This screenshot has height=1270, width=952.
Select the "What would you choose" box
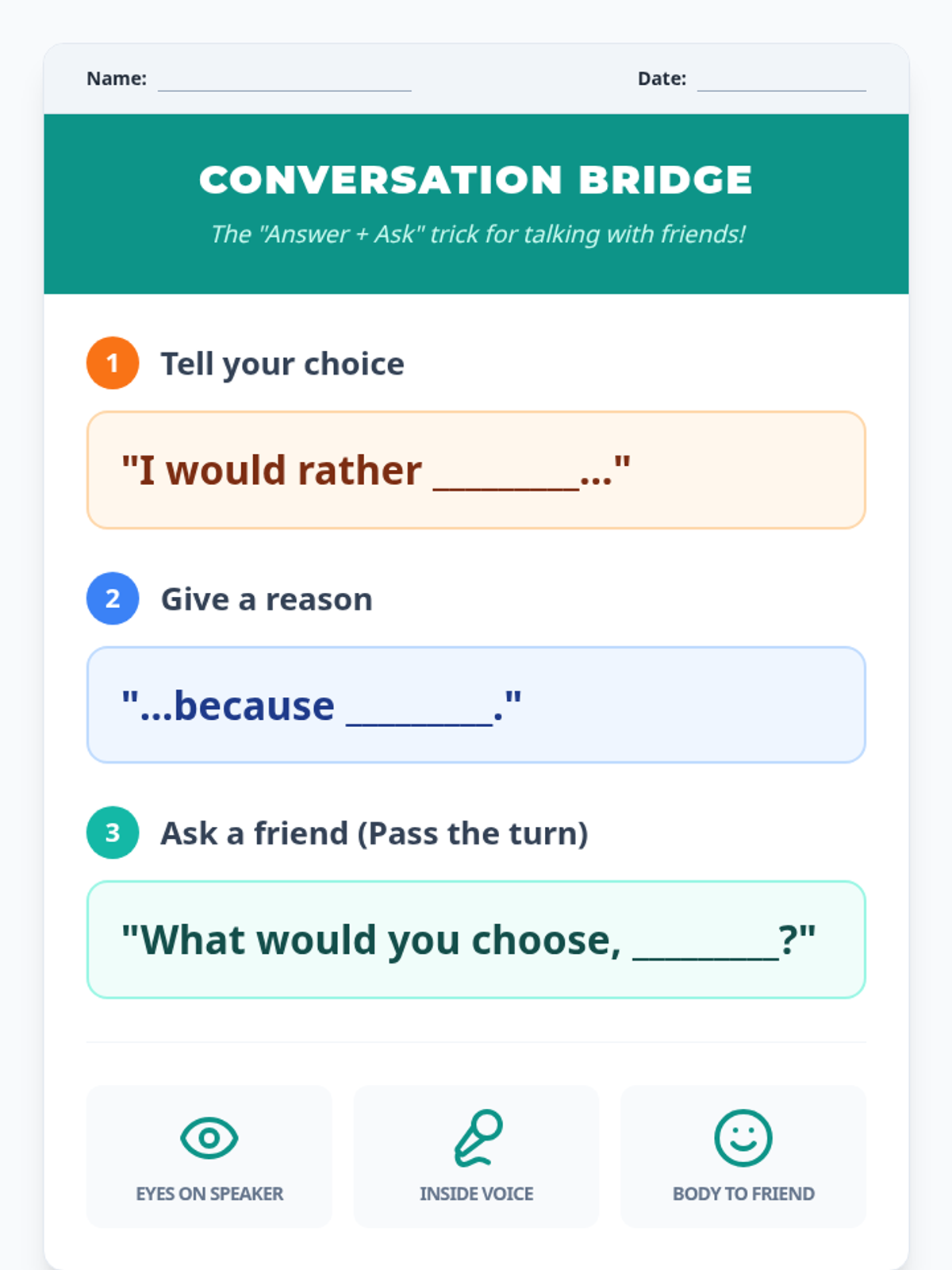(x=476, y=940)
